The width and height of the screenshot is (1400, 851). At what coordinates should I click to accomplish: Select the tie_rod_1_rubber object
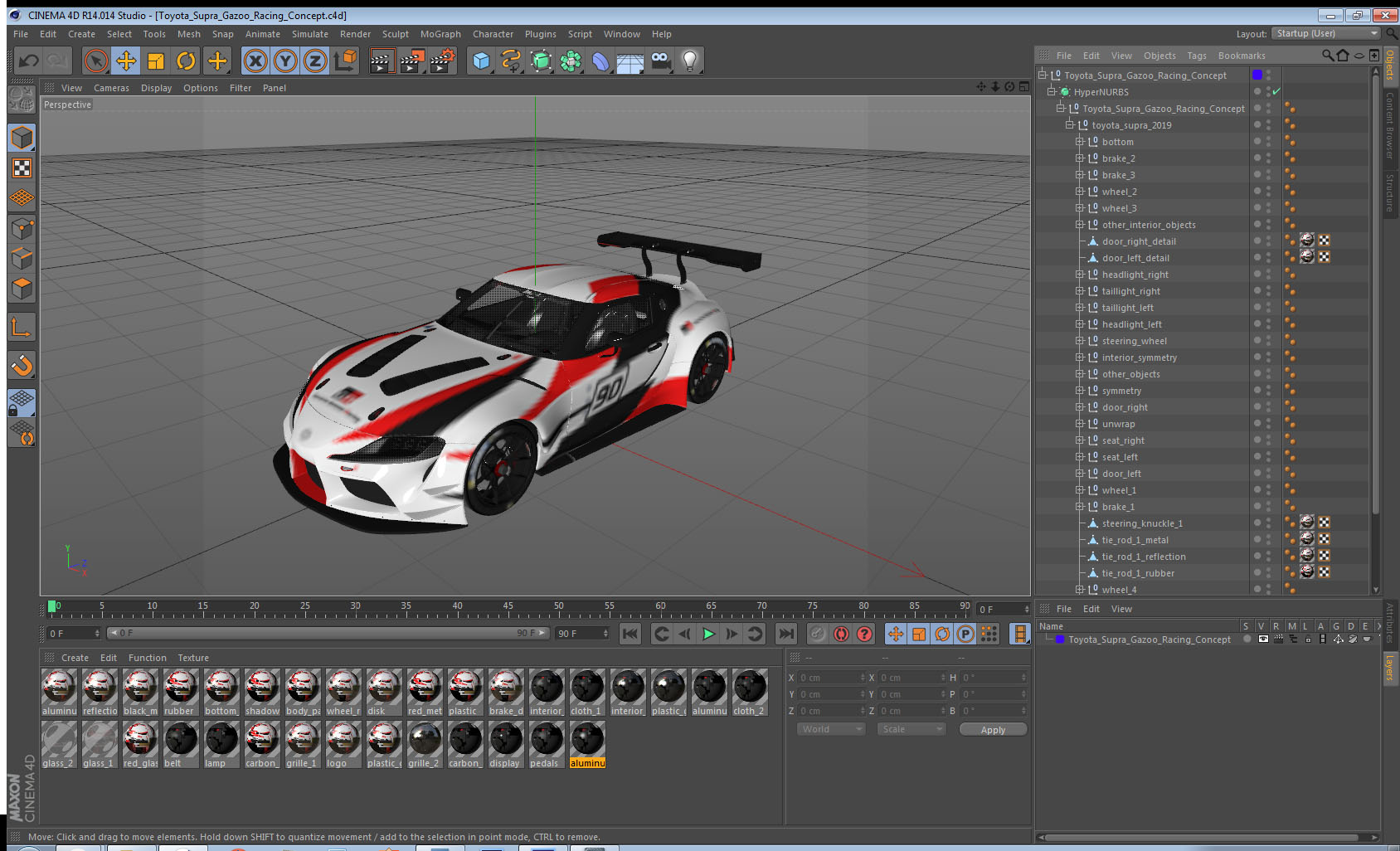tap(1138, 573)
